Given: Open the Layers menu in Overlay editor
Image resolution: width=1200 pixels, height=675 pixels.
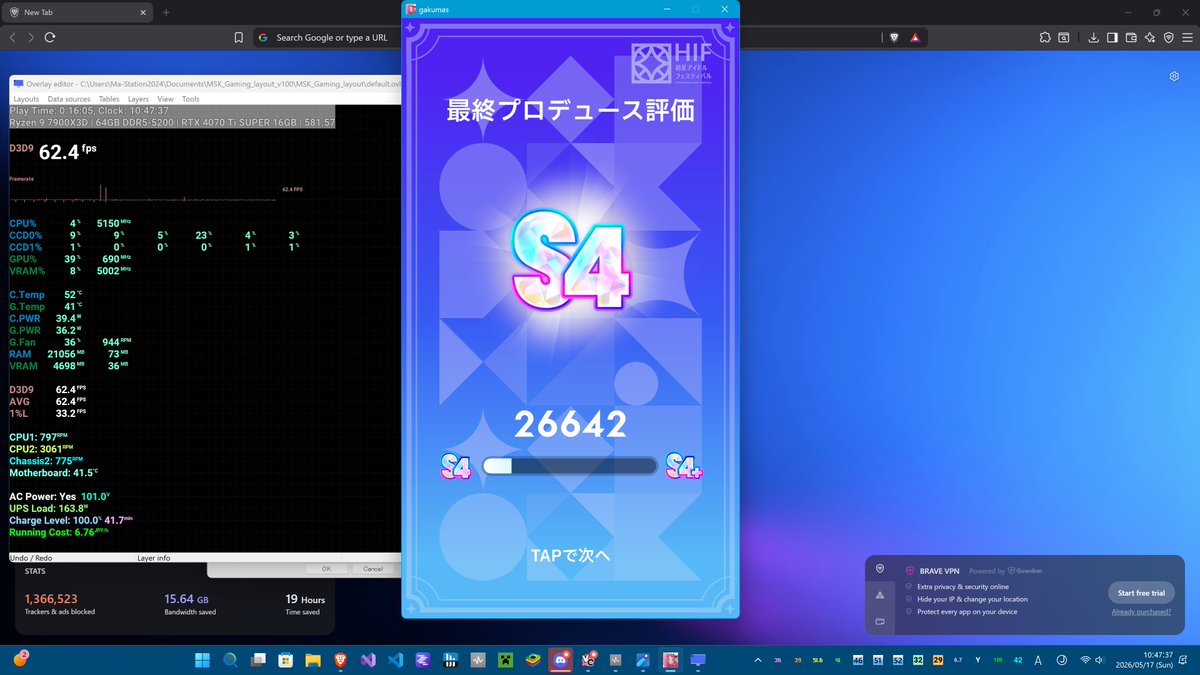Looking at the screenshot, I should click(x=138, y=99).
